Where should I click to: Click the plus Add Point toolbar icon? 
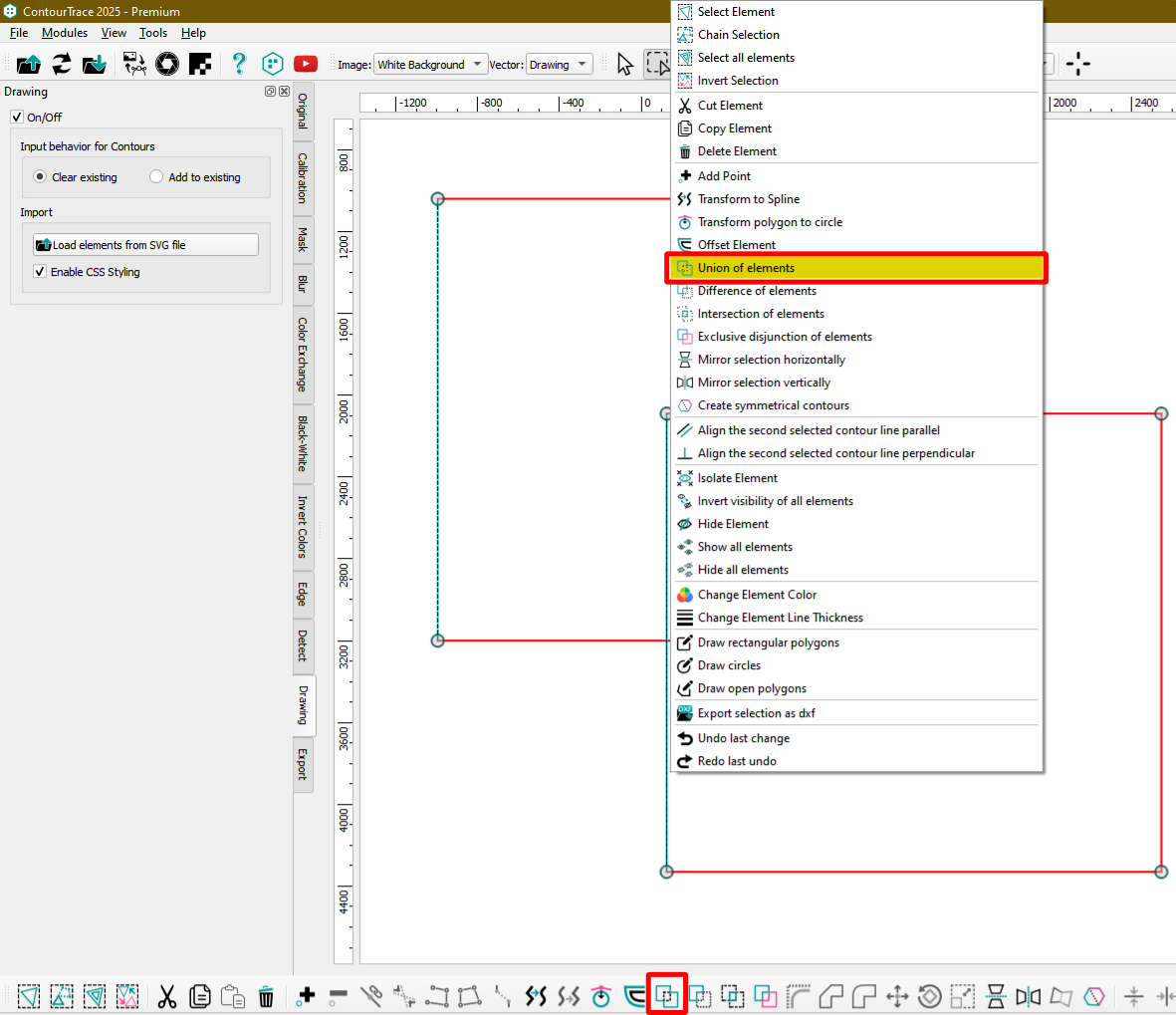307,995
